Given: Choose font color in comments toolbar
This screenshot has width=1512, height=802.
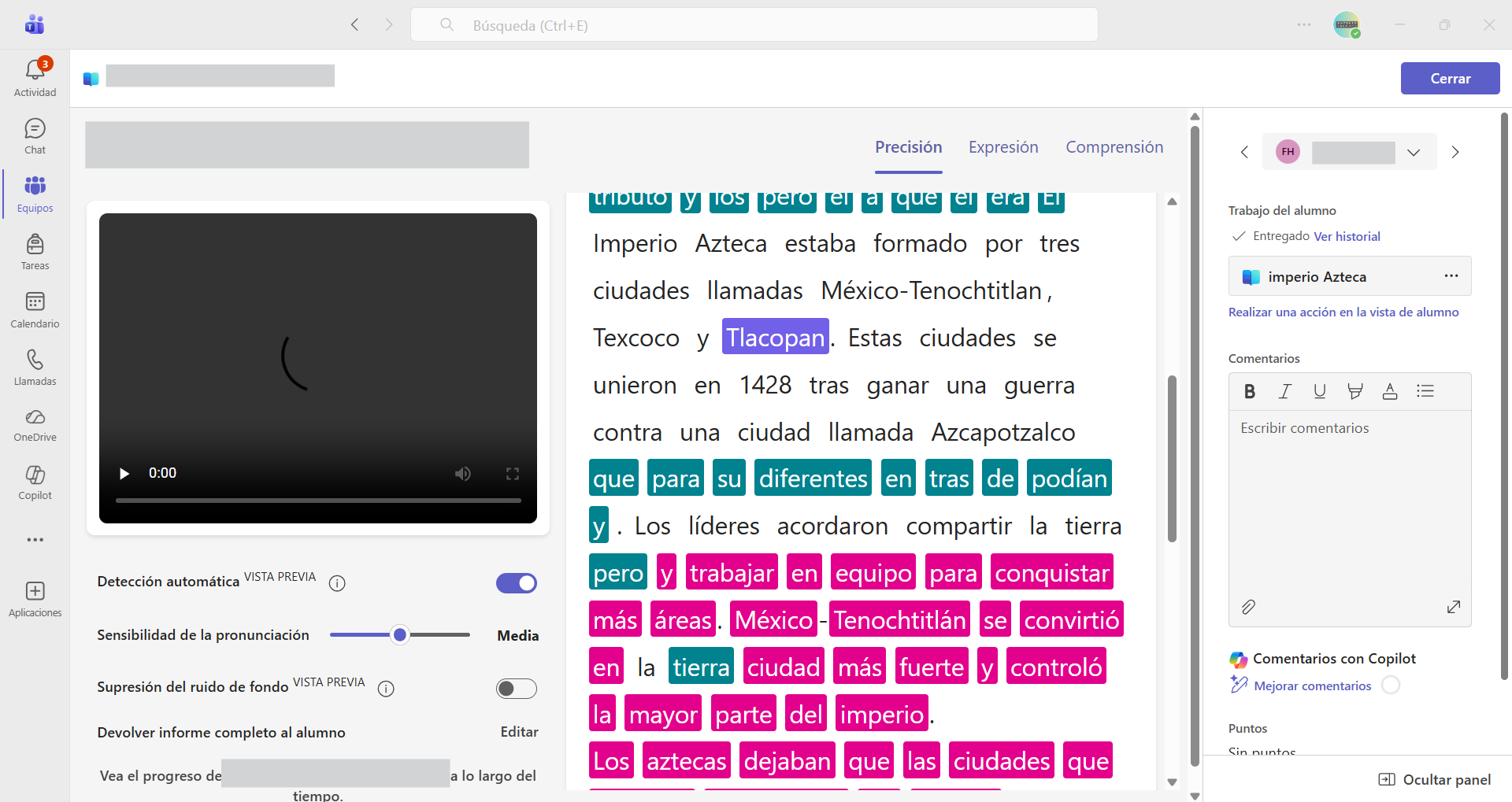Looking at the screenshot, I should 1390,391.
